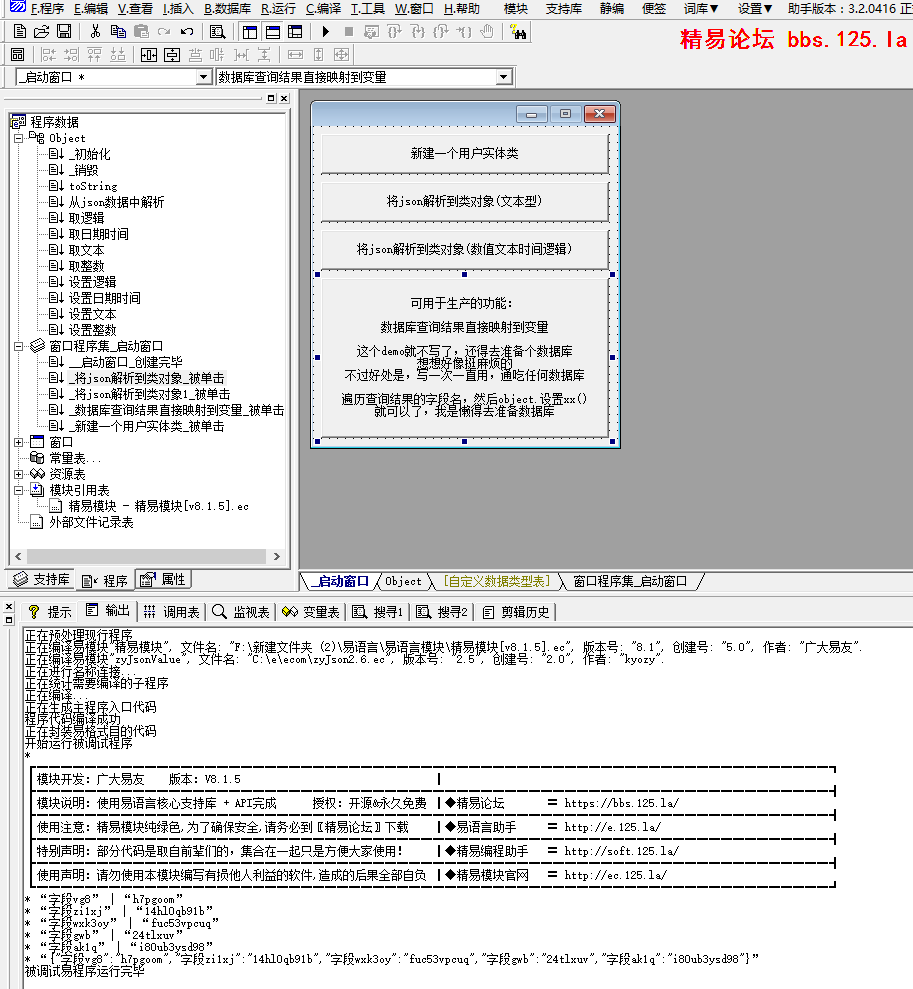Image resolution: width=913 pixels, height=989 pixels.
Task: Click the Run (play) toolbar icon
Action: [326, 32]
